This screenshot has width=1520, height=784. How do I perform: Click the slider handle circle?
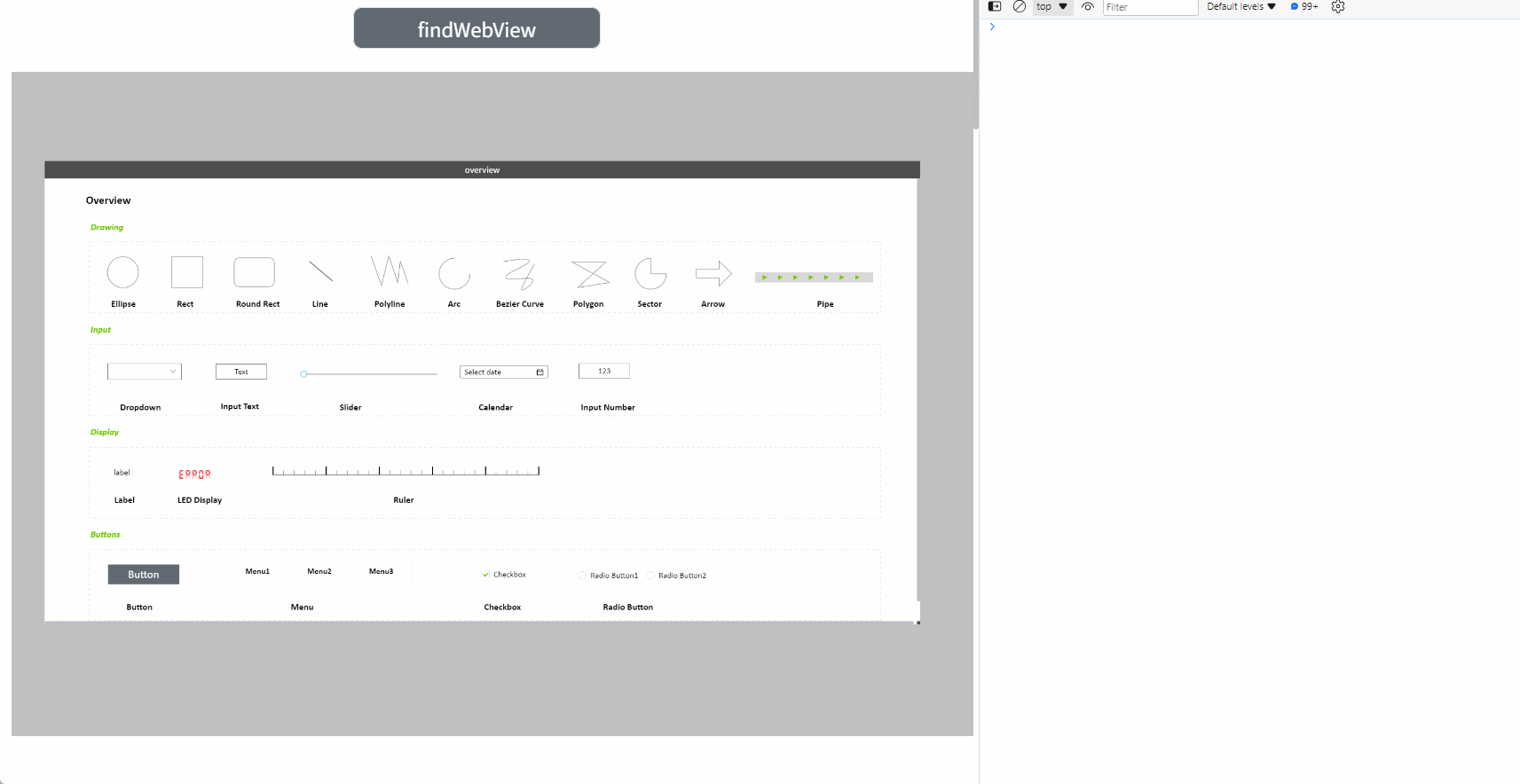click(x=303, y=374)
